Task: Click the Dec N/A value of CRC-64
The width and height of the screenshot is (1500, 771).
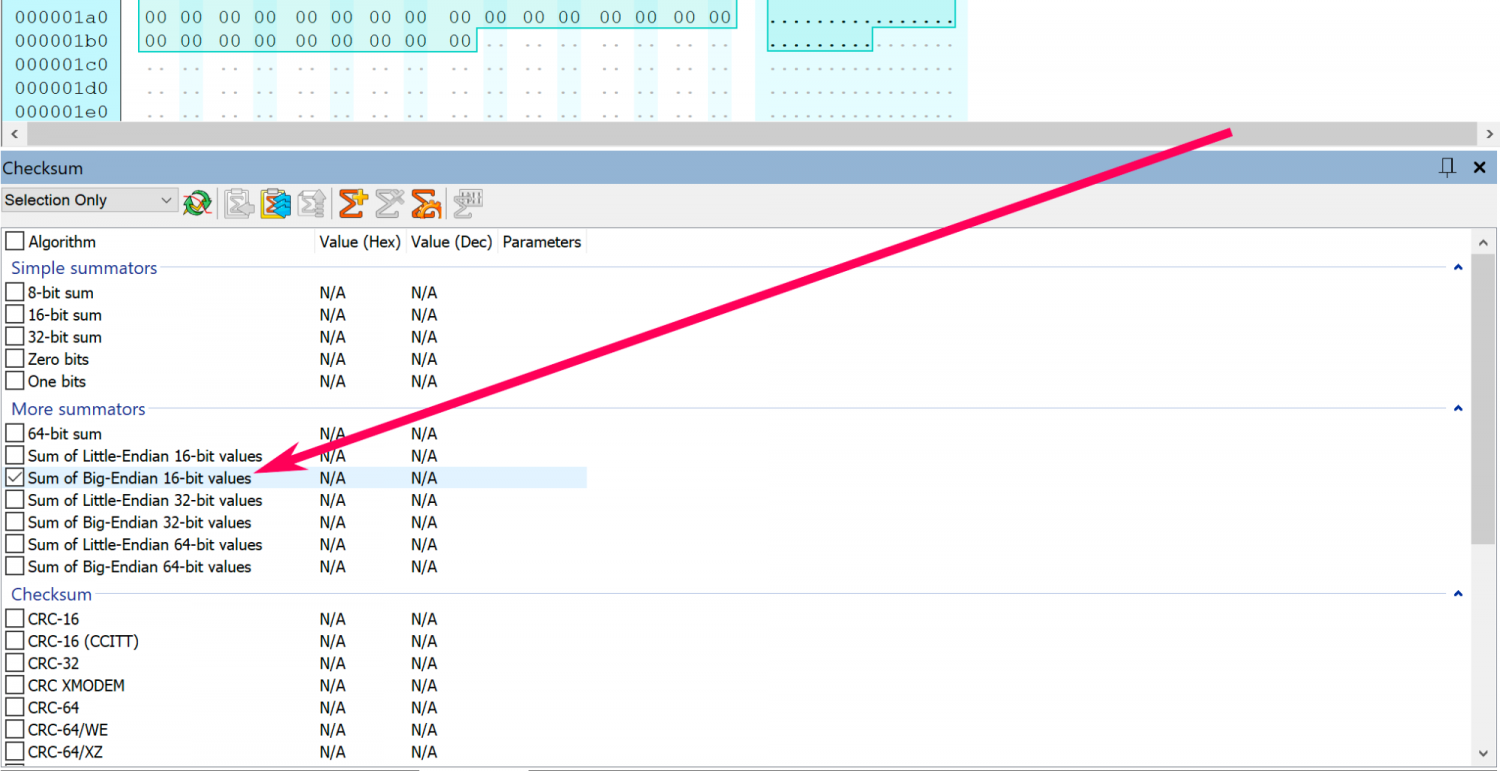Action: [x=424, y=707]
